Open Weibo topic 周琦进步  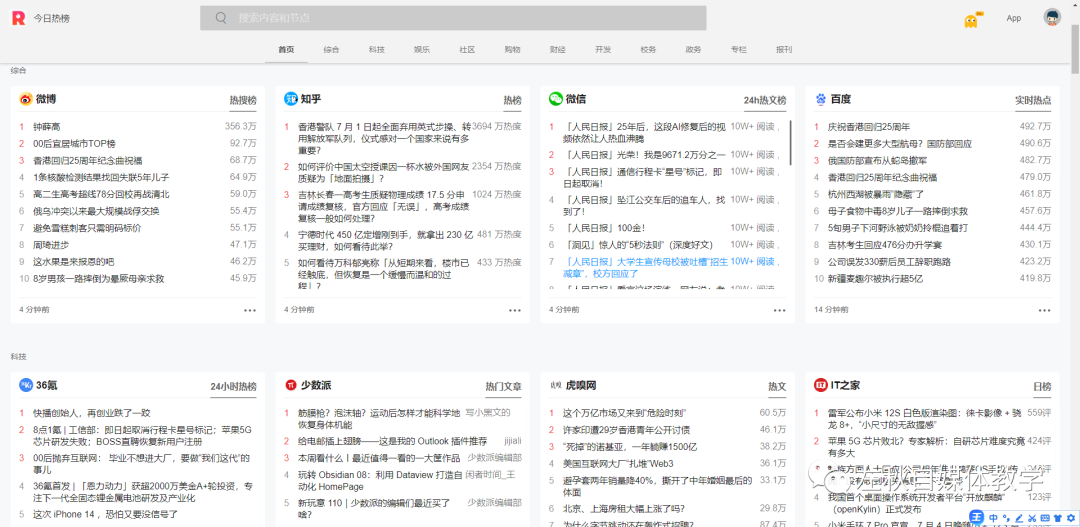52,245
